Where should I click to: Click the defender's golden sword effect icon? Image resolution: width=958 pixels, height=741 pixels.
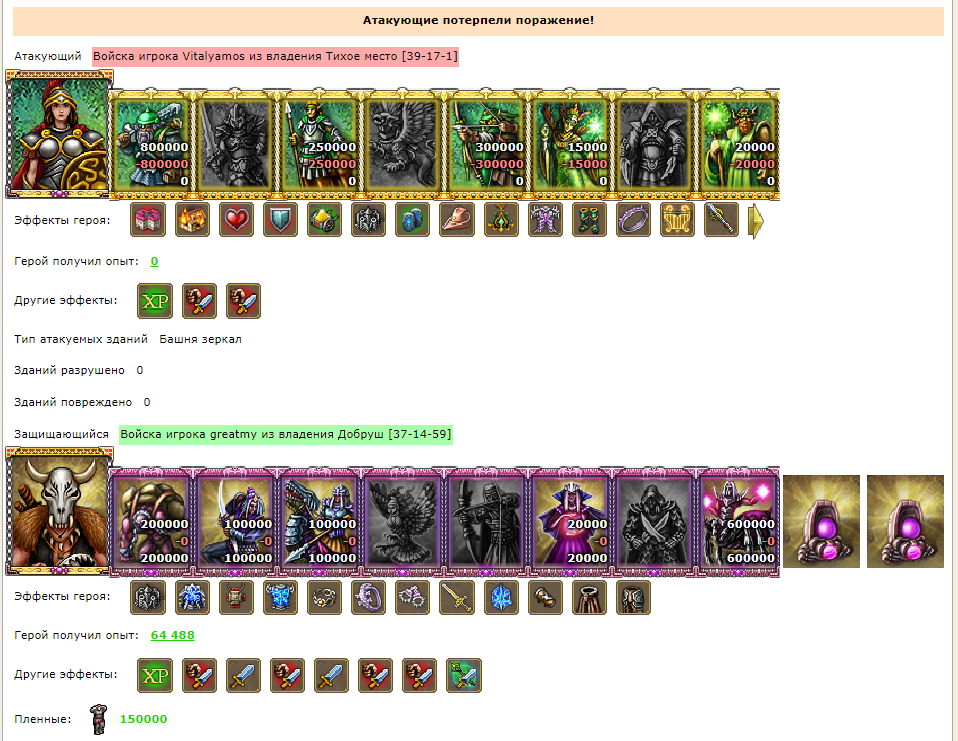click(456, 597)
